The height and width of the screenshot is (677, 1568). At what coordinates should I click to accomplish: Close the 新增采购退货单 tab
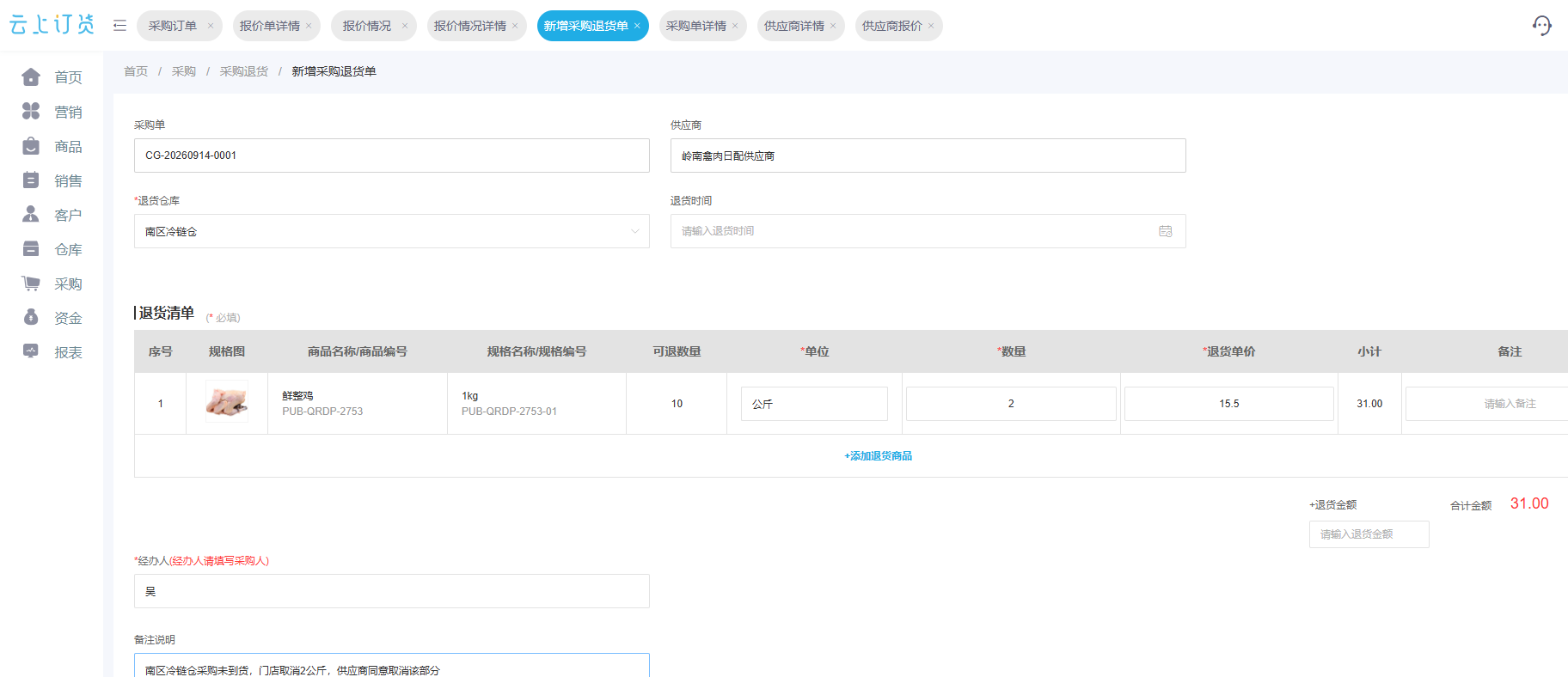(637, 26)
